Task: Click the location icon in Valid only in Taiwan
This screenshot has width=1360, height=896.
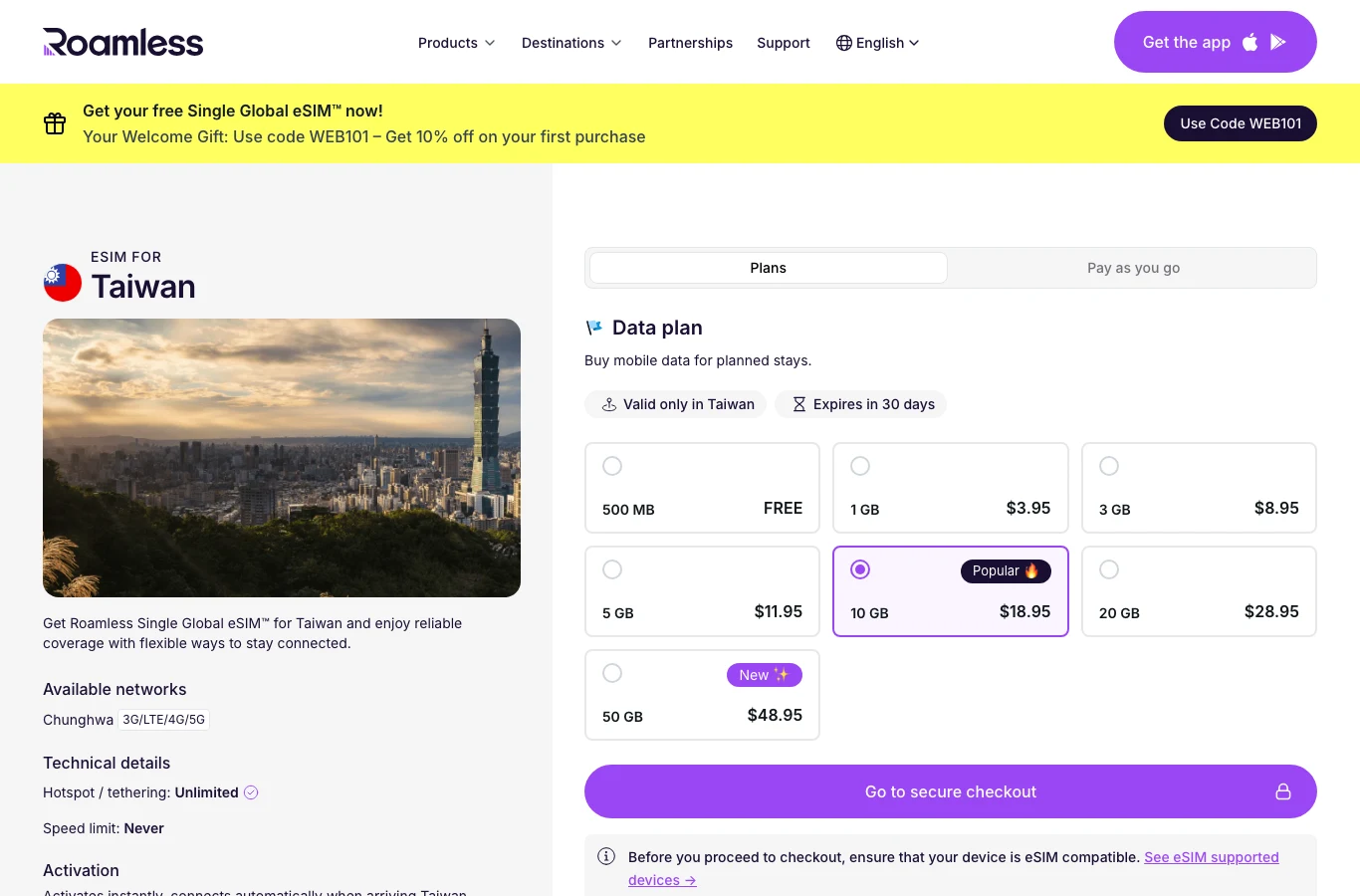Action: (609, 404)
